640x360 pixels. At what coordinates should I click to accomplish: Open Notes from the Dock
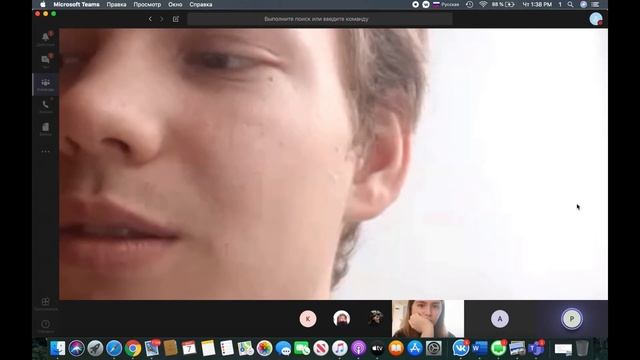click(208, 348)
